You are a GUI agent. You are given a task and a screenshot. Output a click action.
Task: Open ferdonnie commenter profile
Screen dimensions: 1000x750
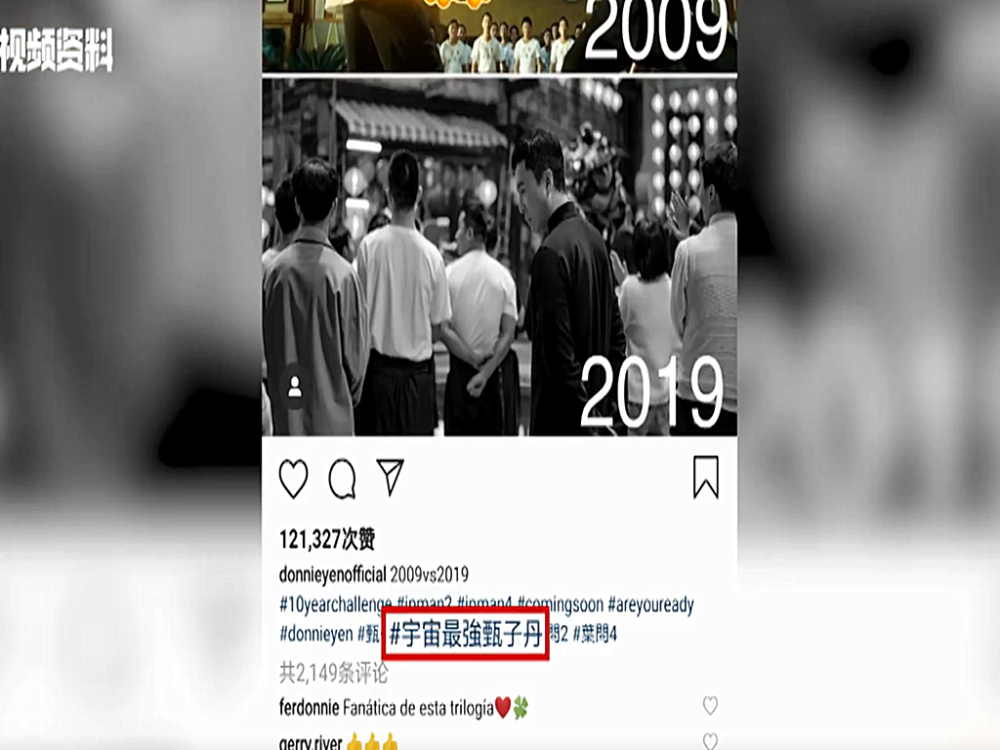(309, 707)
